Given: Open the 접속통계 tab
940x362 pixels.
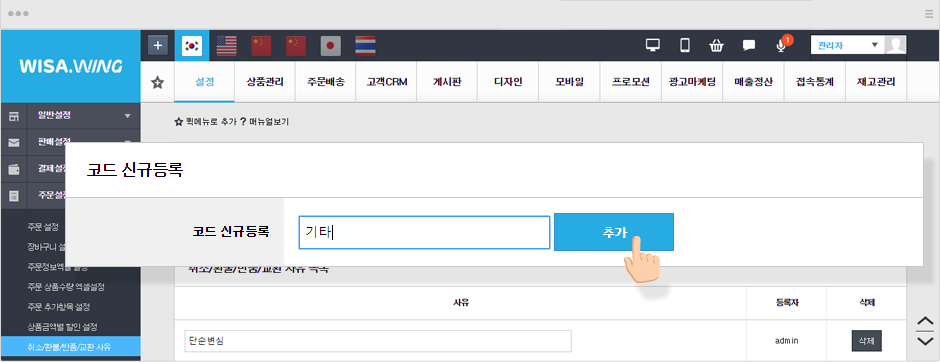Looking at the screenshot, I should point(814,82).
